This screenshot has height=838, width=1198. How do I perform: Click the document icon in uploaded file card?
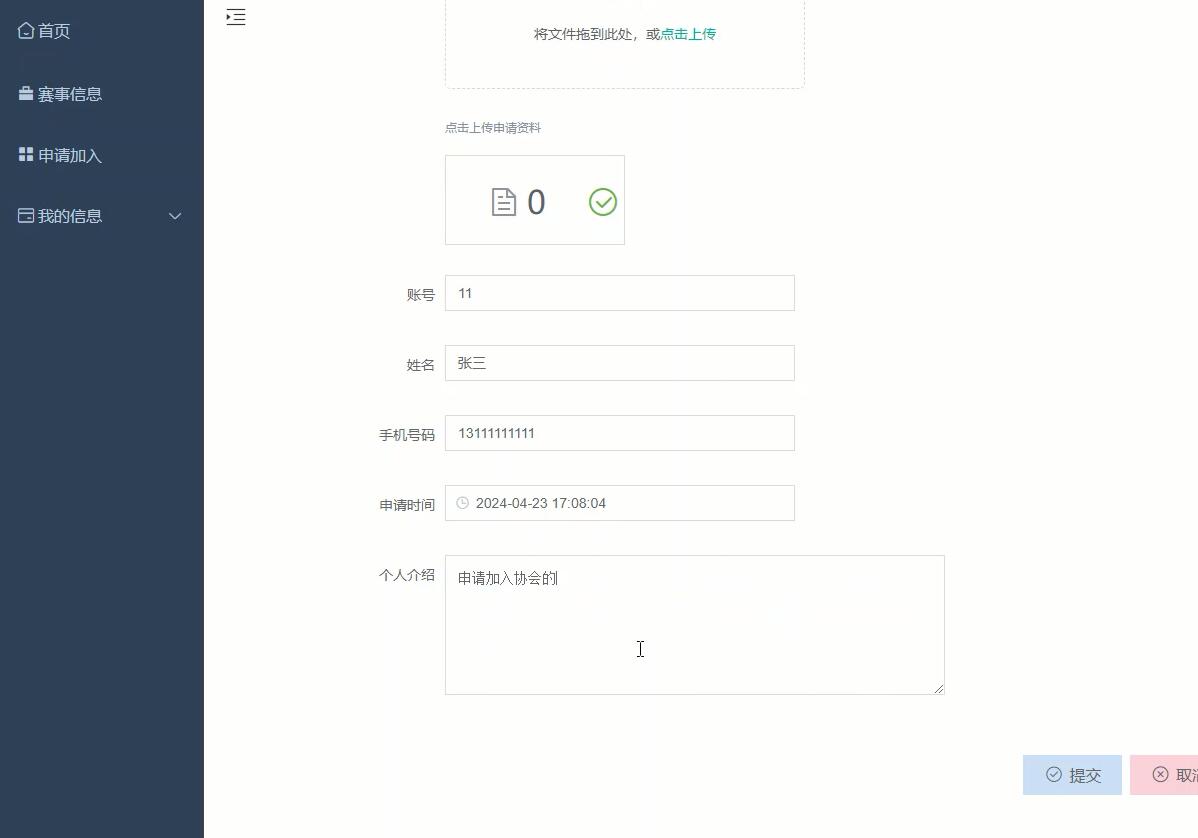(503, 202)
